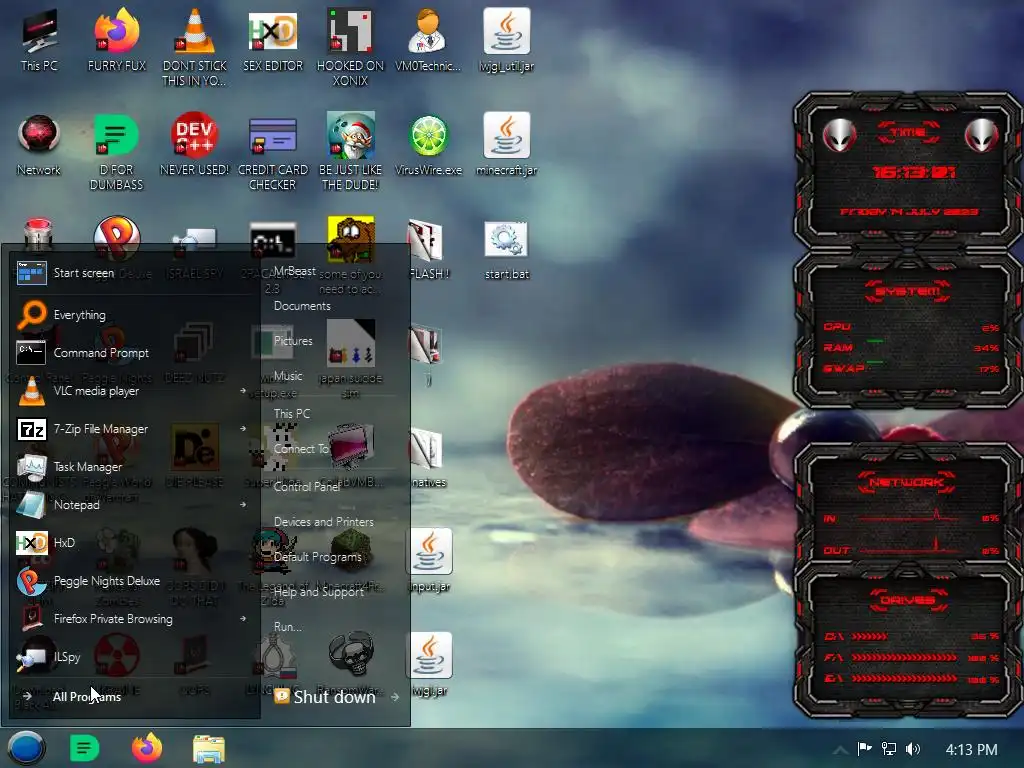Expand 7-Zip File Manager jump list arrow
The width and height of the screenshot is (1024, 768).
(242, 428)
